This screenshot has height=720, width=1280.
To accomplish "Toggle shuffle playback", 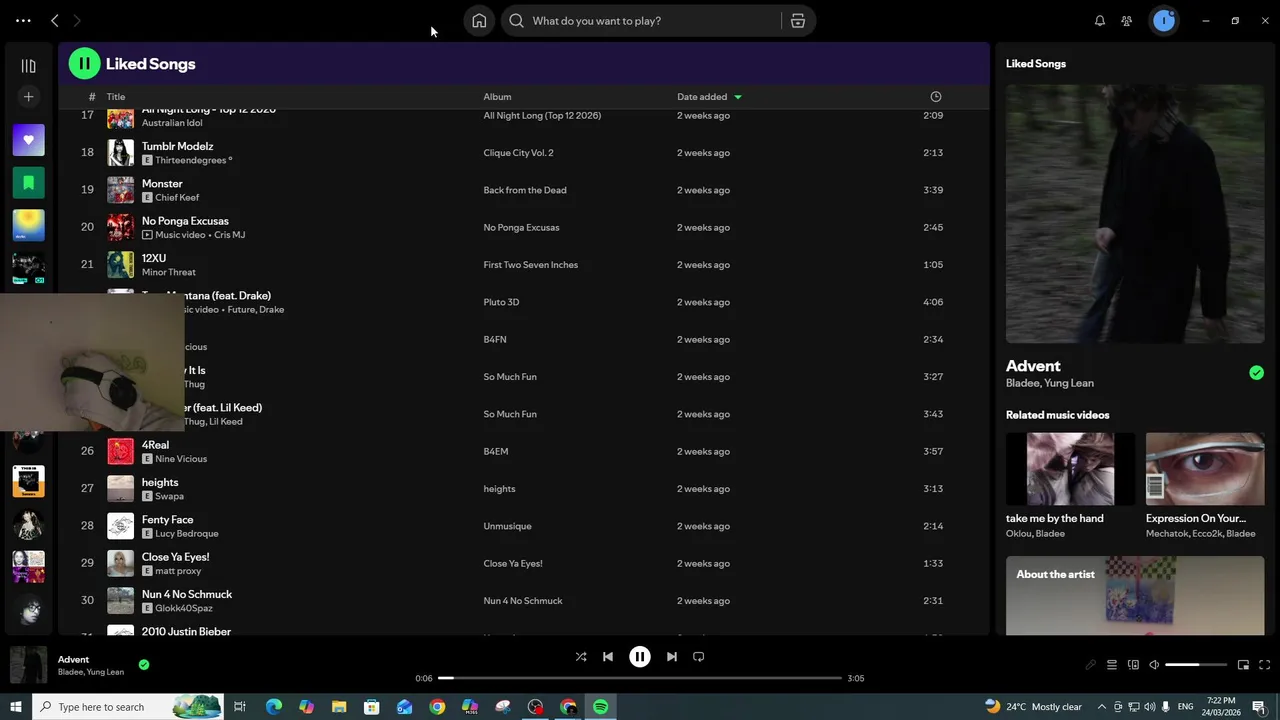I will click(x=581, y=657).
